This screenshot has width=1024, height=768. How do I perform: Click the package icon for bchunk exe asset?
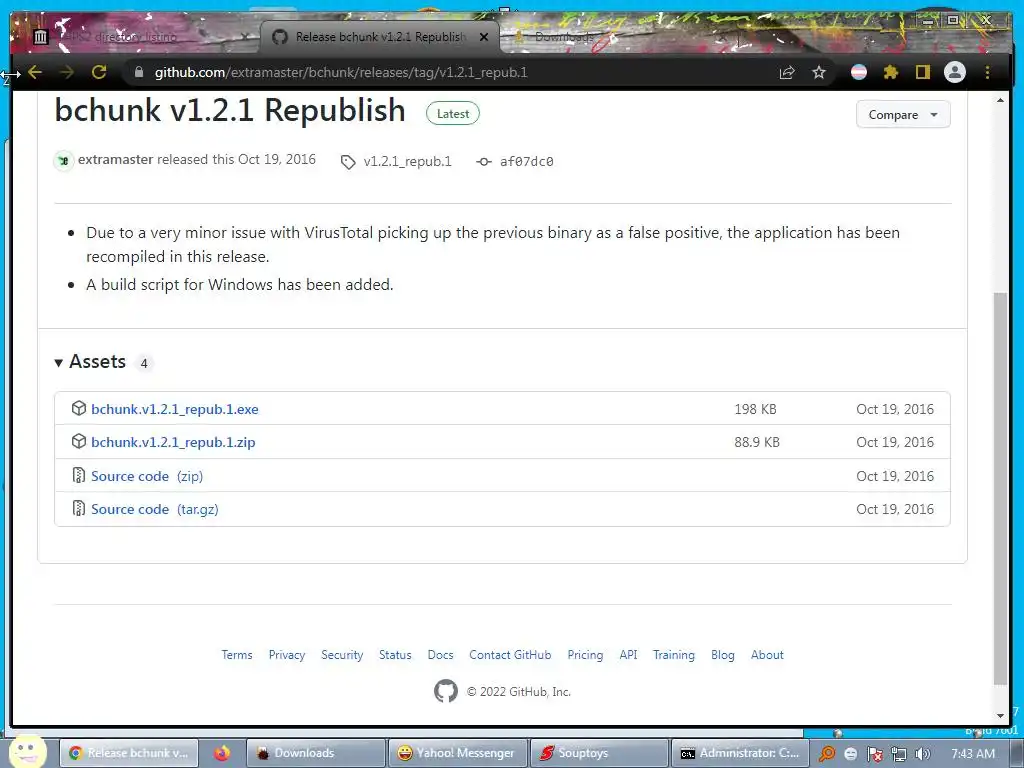78,408
